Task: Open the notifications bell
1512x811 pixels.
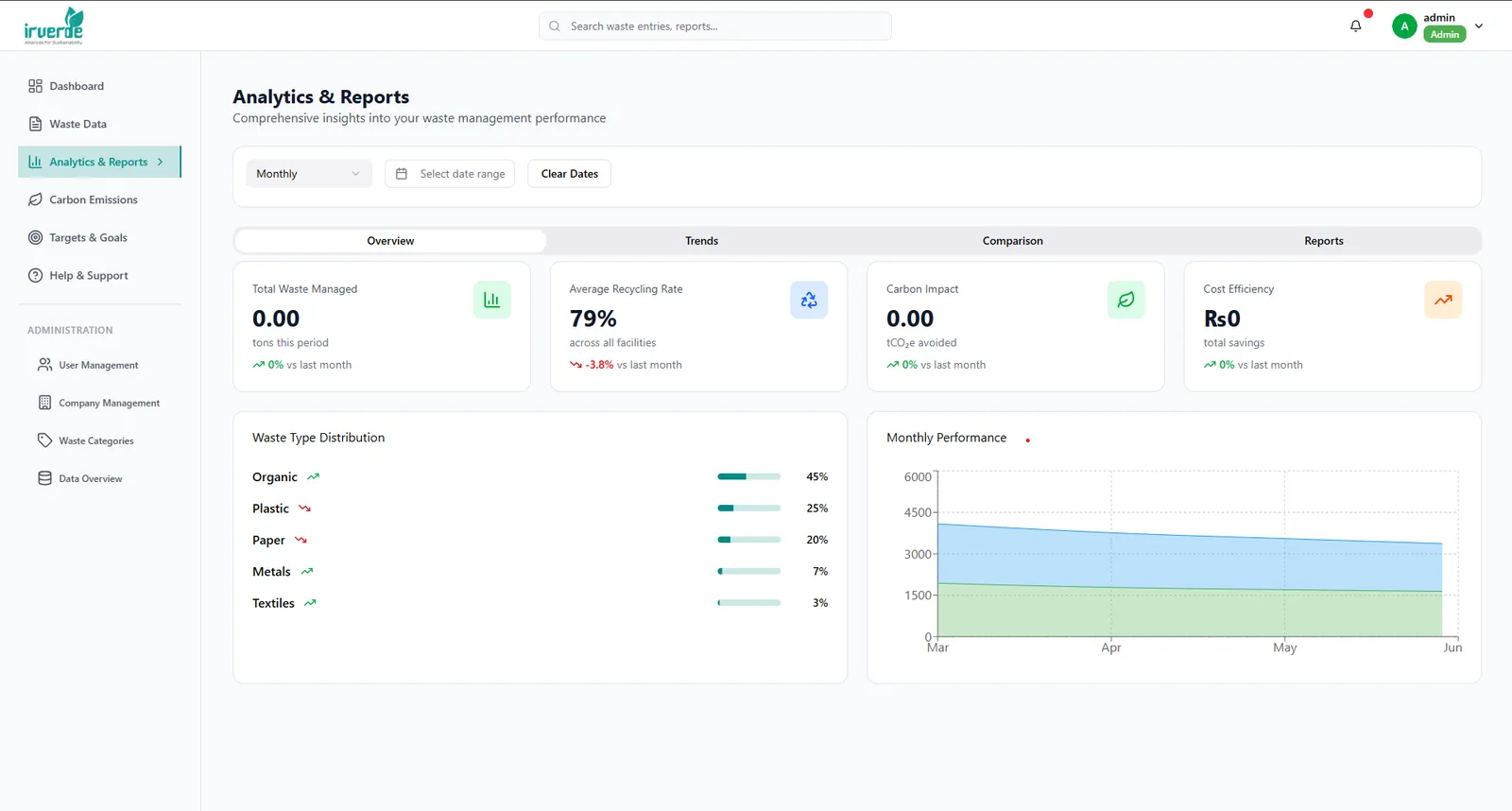Action: tap(1355, 26)
